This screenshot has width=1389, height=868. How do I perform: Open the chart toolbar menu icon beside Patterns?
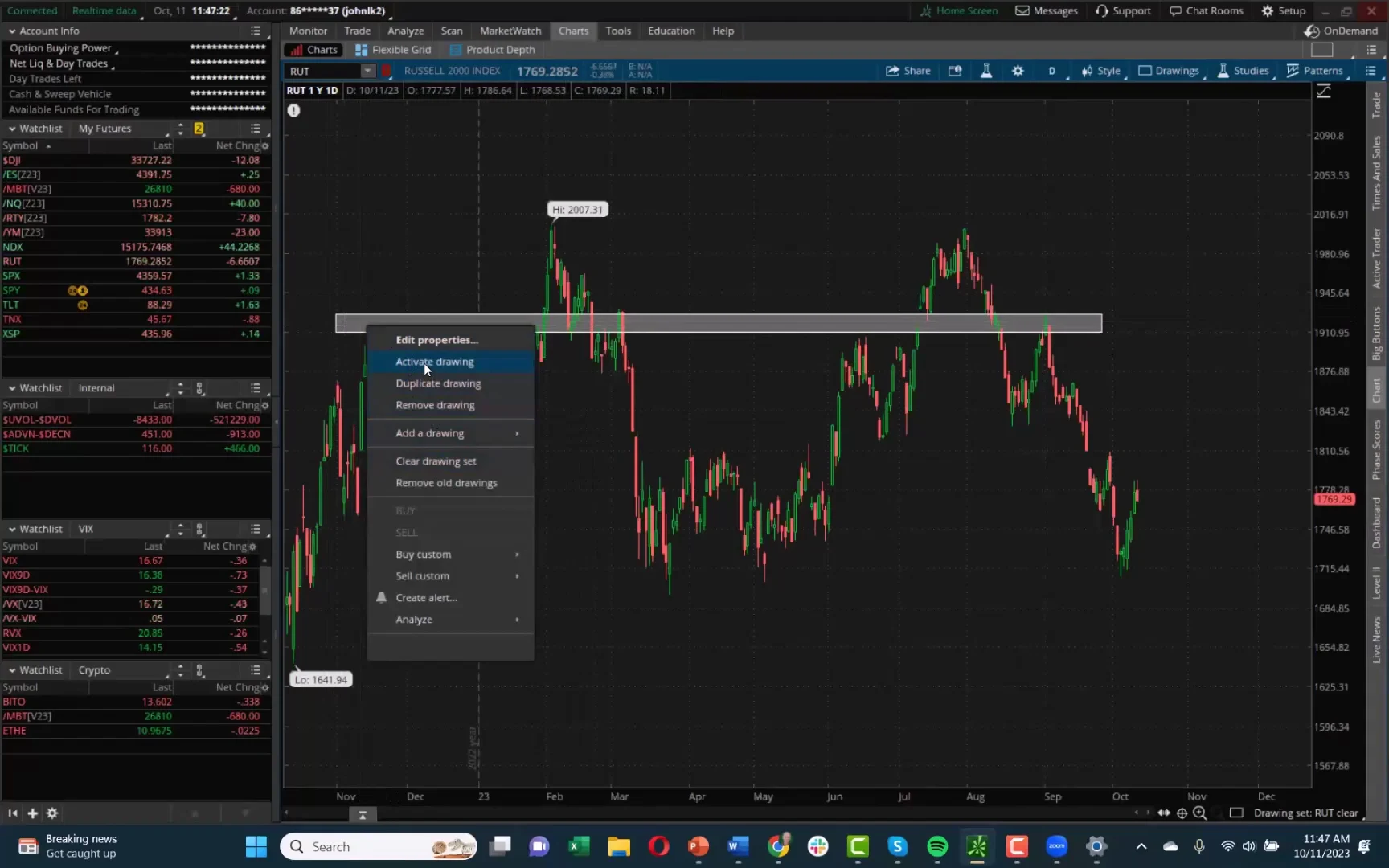pos(1371,71)
